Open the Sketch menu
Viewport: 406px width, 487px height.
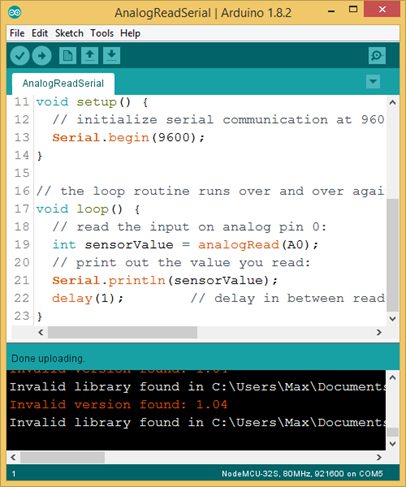(x=69, y=33)
